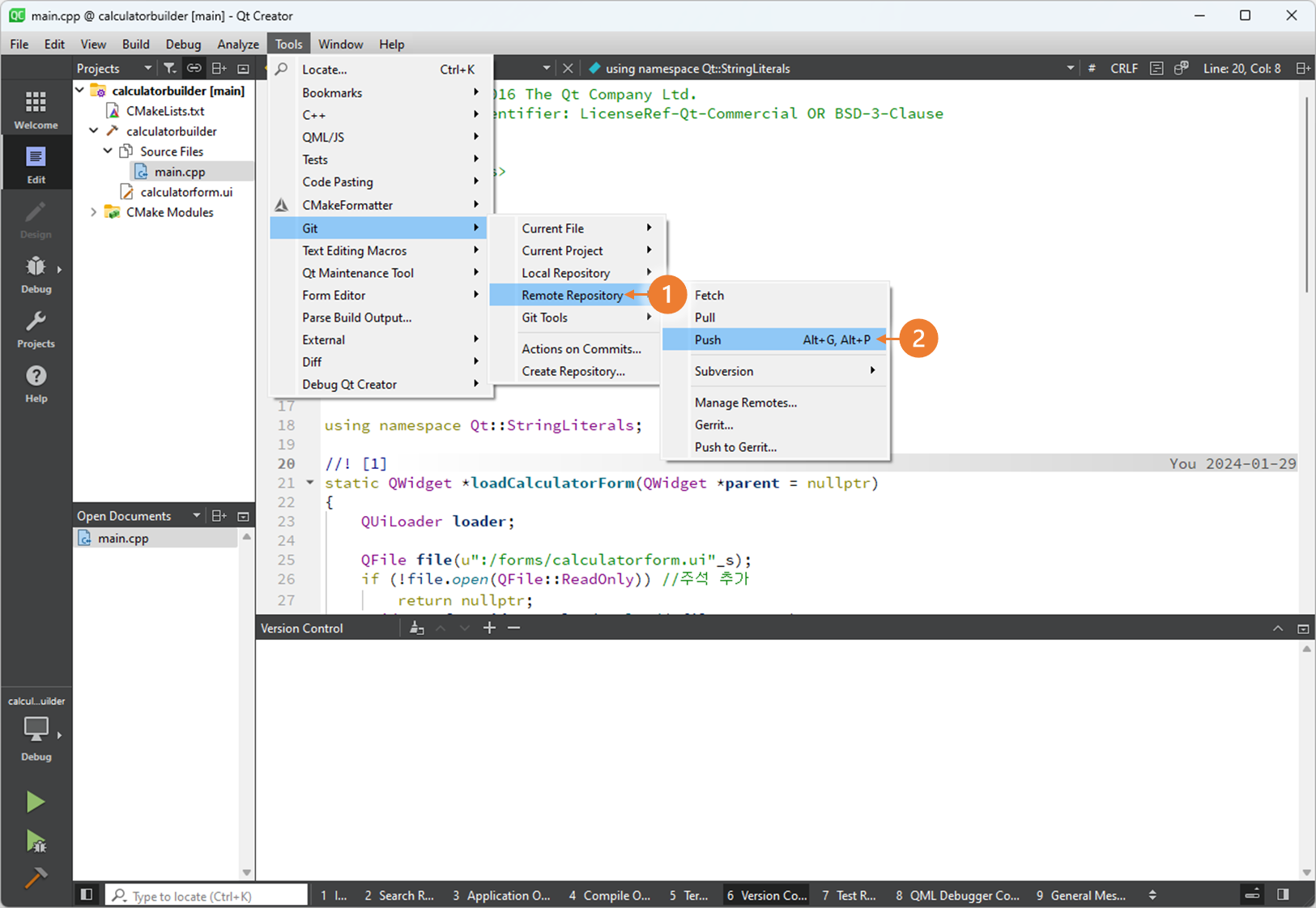Open the Help mode

click(x=36, y=383)
